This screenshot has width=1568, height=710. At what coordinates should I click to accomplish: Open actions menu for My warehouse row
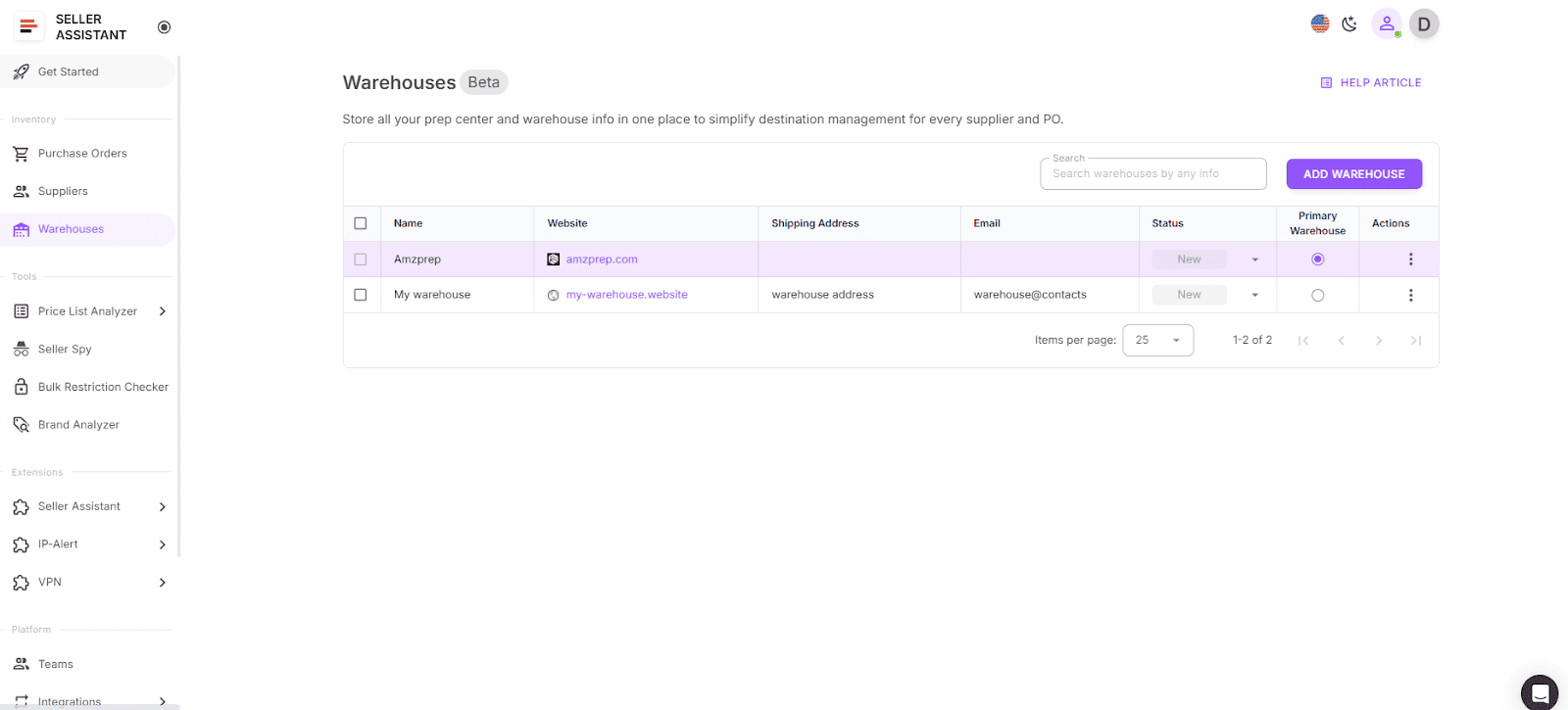coord(1410,295)
